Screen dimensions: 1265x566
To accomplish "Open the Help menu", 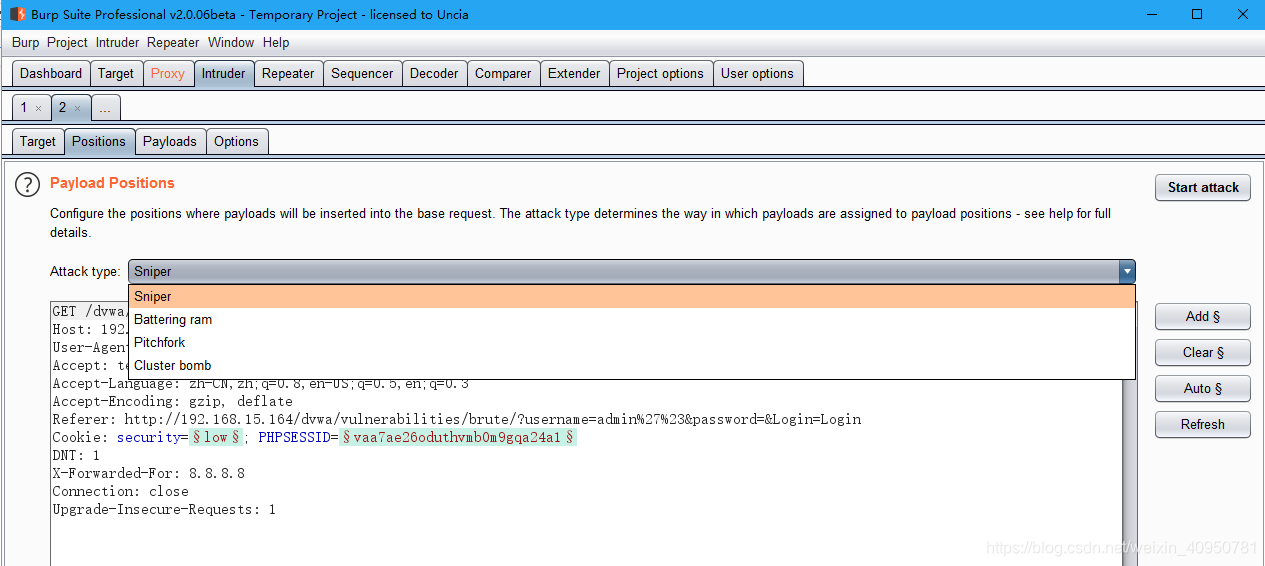I will pyautogui.click(x=276, y=42).
